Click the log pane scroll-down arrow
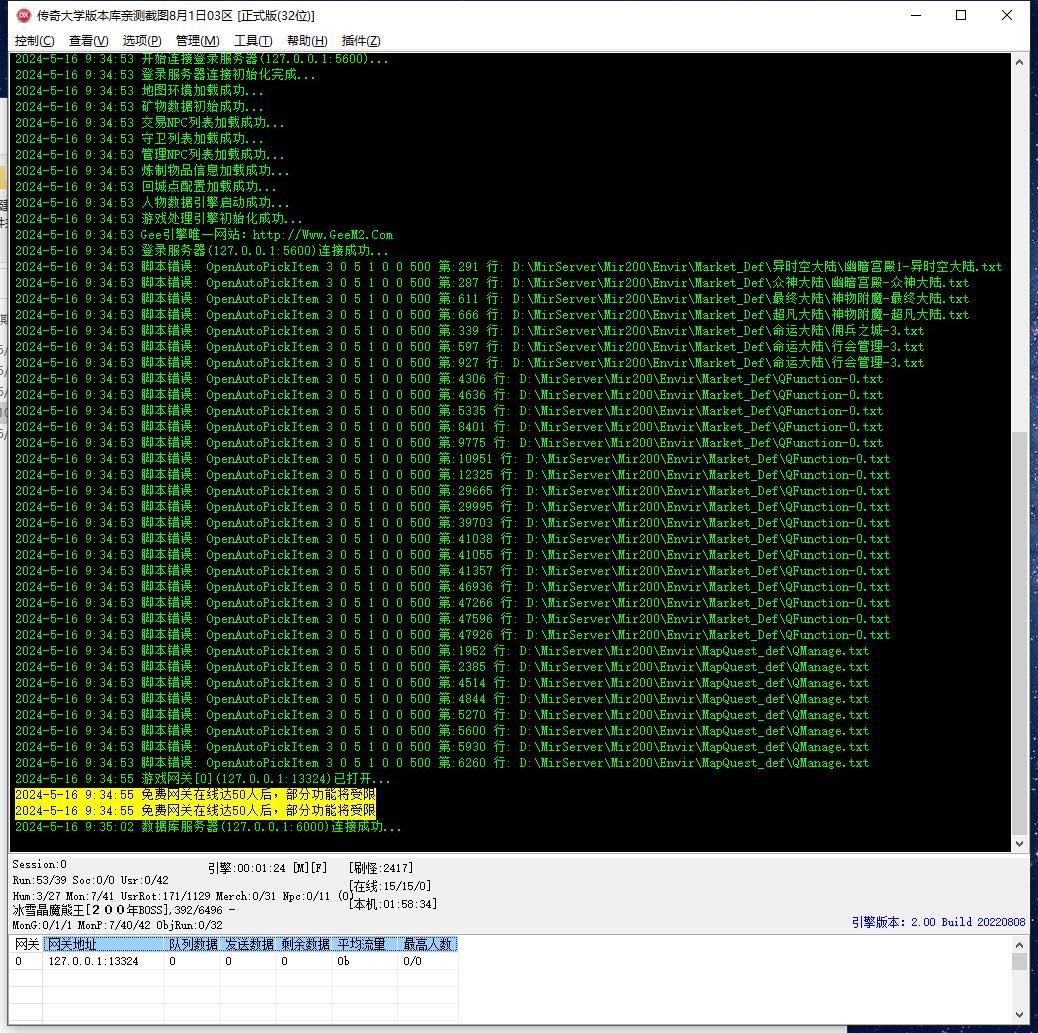Screen dimensions: 1038x1033 [x=1019, y=844]
